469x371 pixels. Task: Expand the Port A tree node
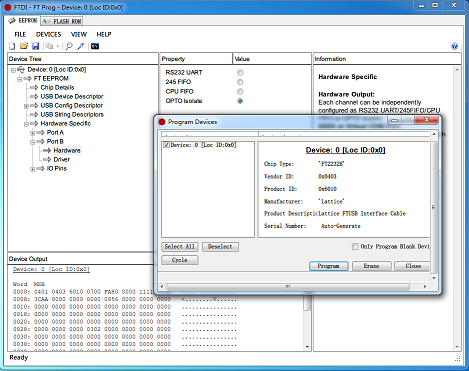[x=33, y=133]
